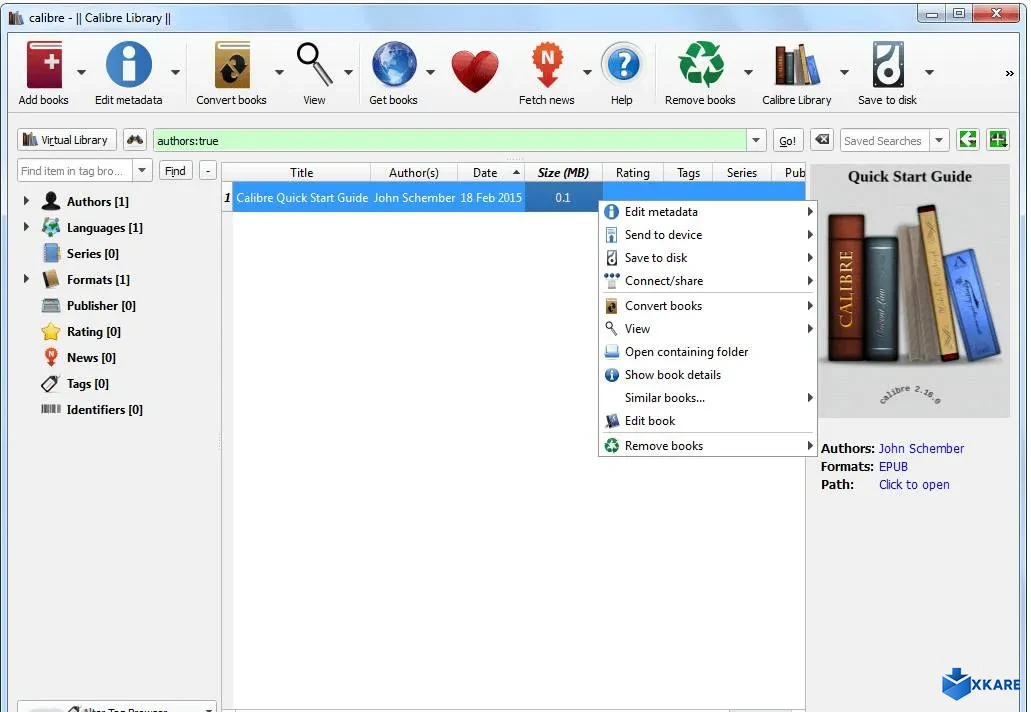Open the Add books dropdown arrow
Viewport: 1031px width, 712px height.
(82, 72)
